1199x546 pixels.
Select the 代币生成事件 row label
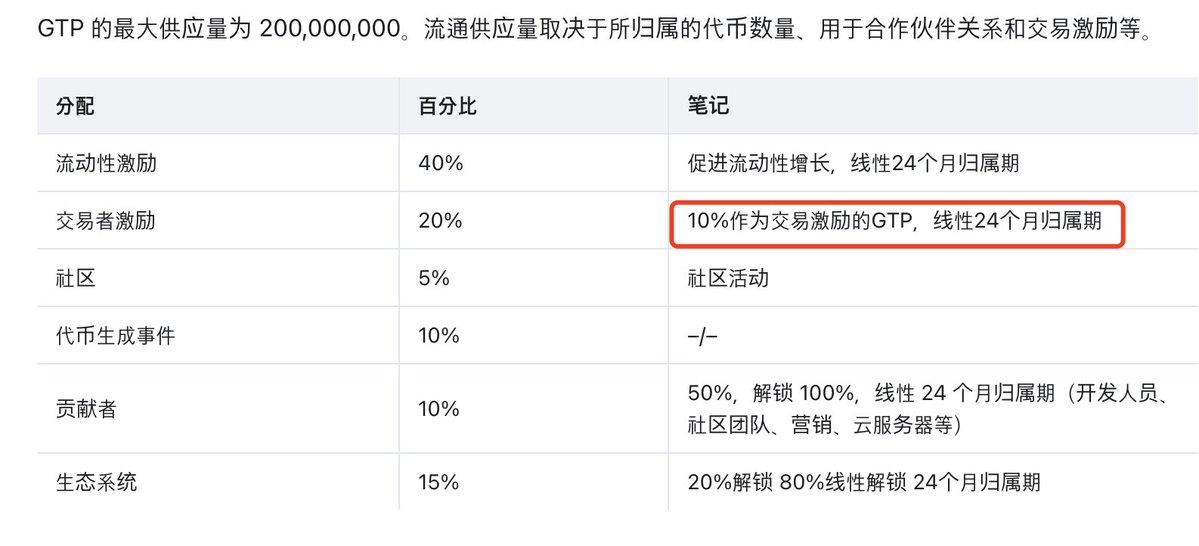[116, 336]
